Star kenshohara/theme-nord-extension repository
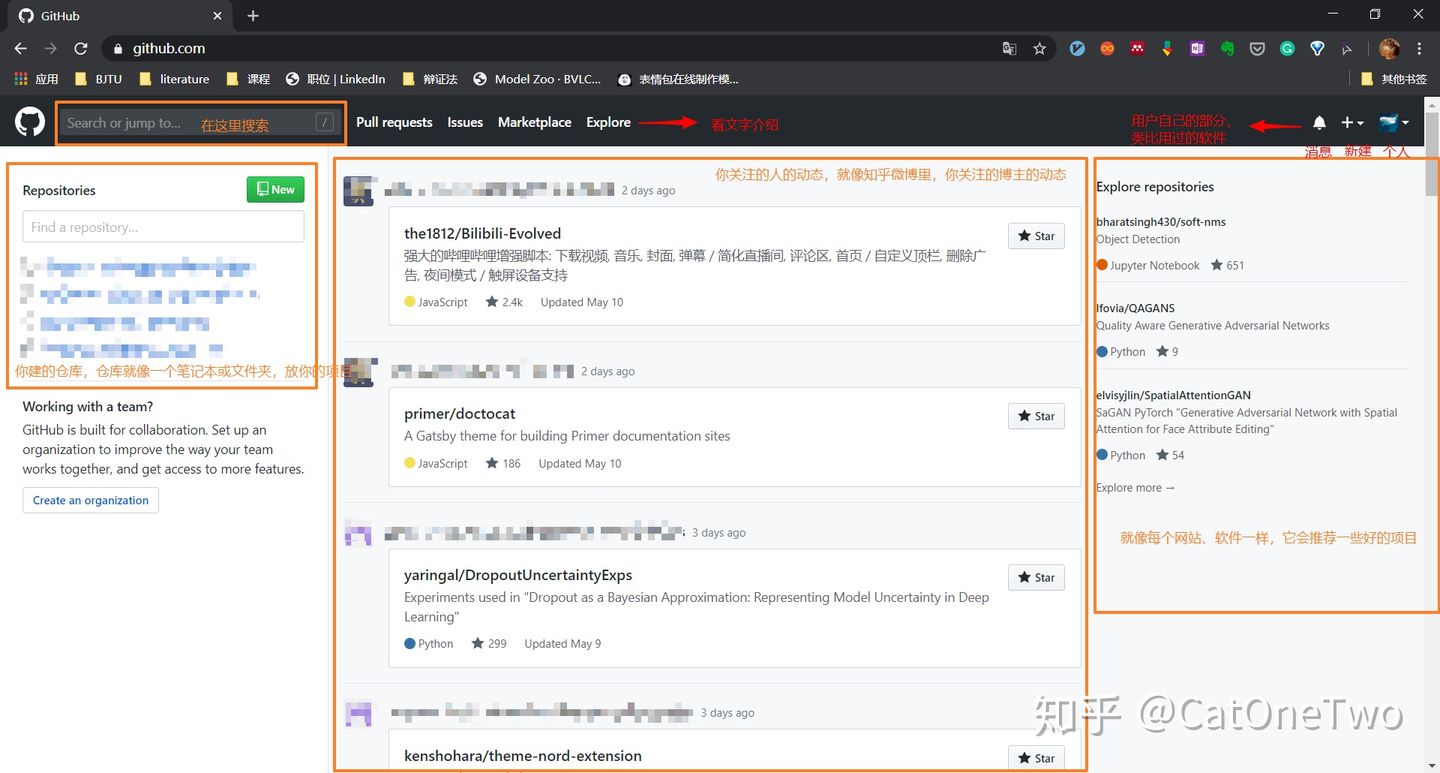The image size is (1440, 773). pos(1036,758)
